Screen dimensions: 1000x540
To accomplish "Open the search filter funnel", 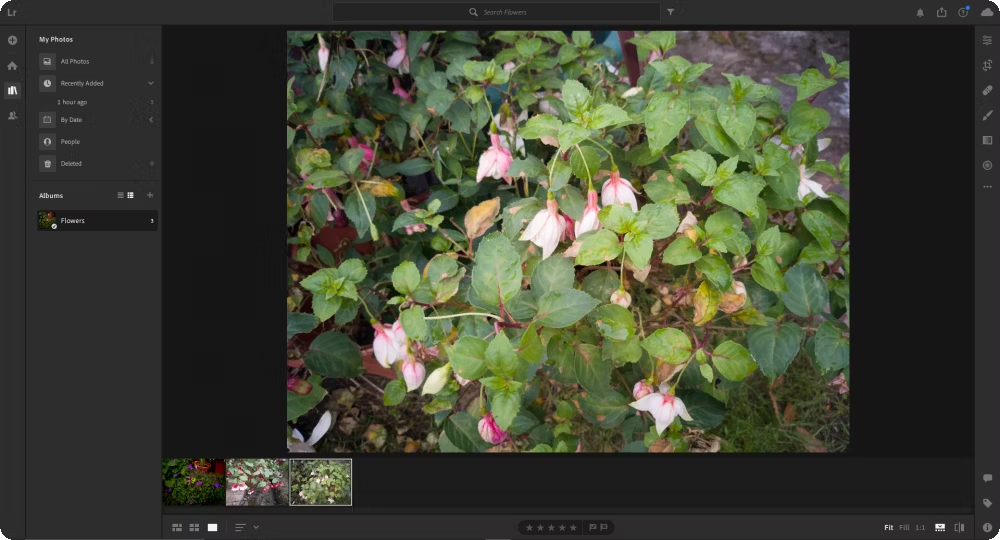I will [x=670, y=12].
